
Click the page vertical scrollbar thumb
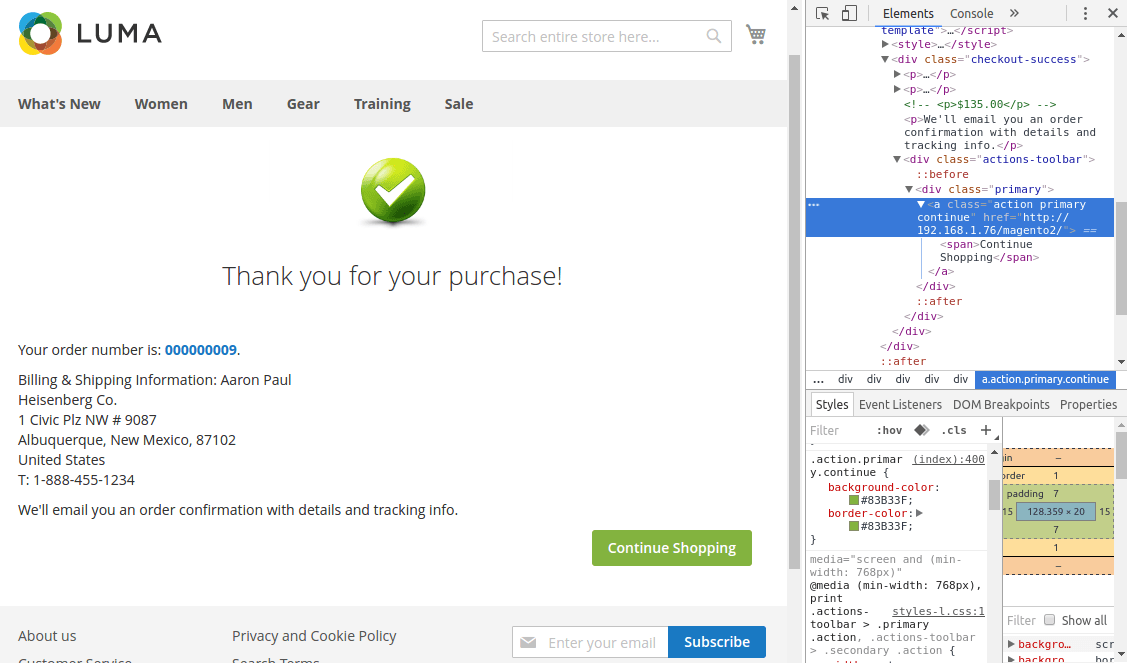(794, 311)
